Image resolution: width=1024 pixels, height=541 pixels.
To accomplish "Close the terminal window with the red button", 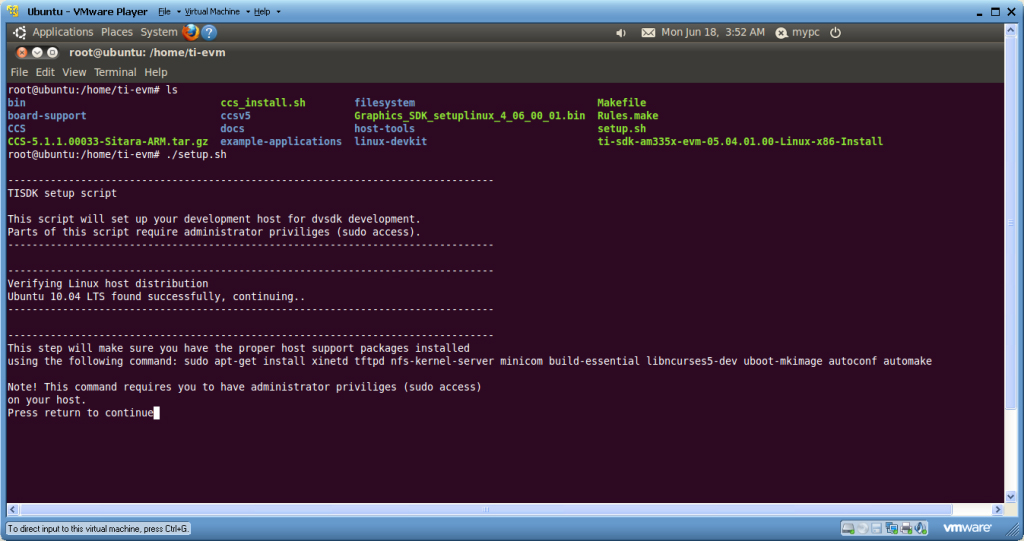I will (x=22, y=52).
